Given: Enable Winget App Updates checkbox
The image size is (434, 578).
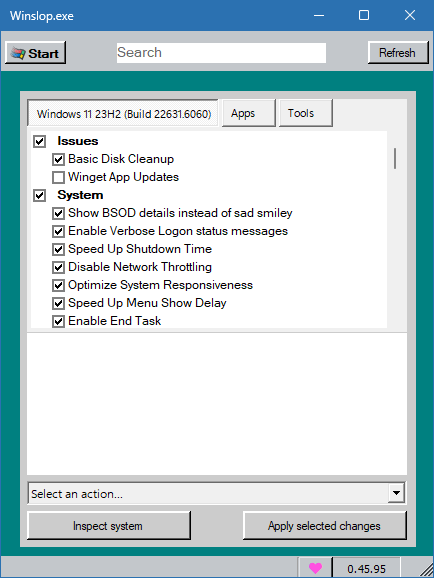Looking at the screenshot, I should (58, 177).
